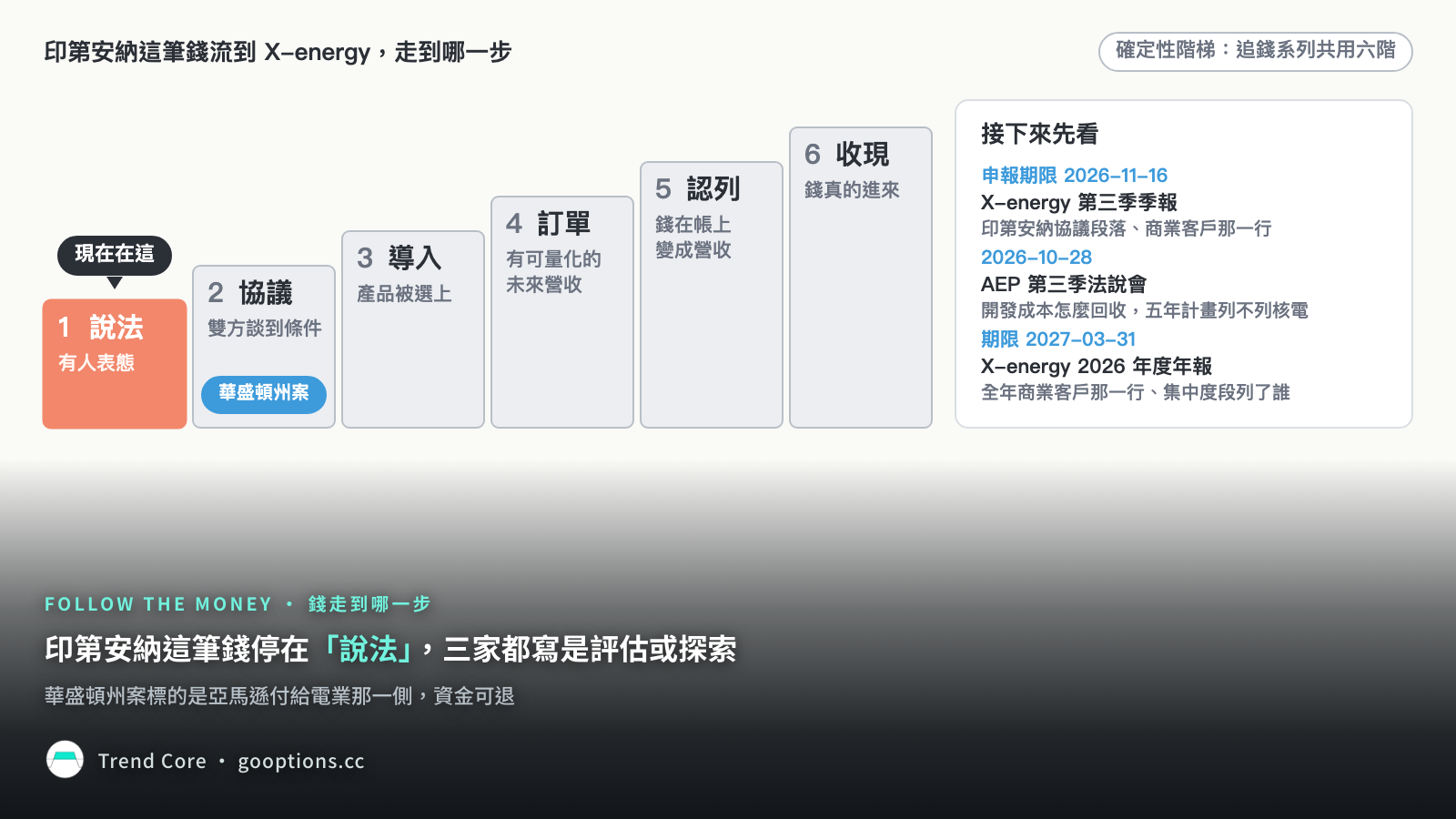The width and height of the screenshot is (1456, 819).
Task: Click the Trend Core brand name
Action: pyautogui.click(x=152, y=761)
